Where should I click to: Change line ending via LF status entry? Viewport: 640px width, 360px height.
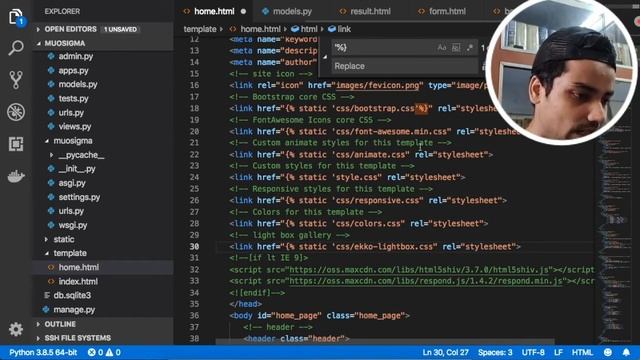pos(558,352)
